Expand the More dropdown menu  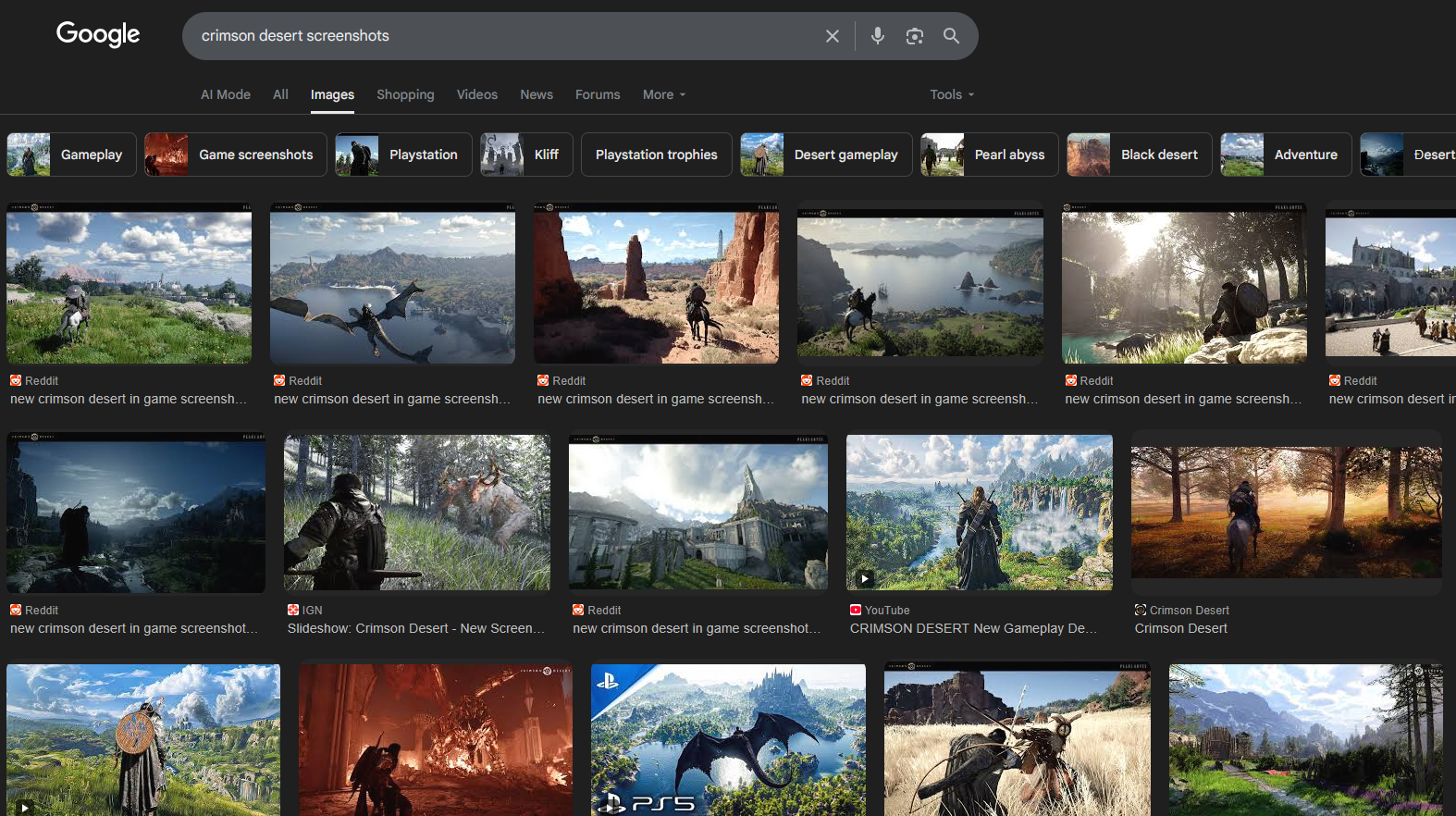[x=663, y=94]
